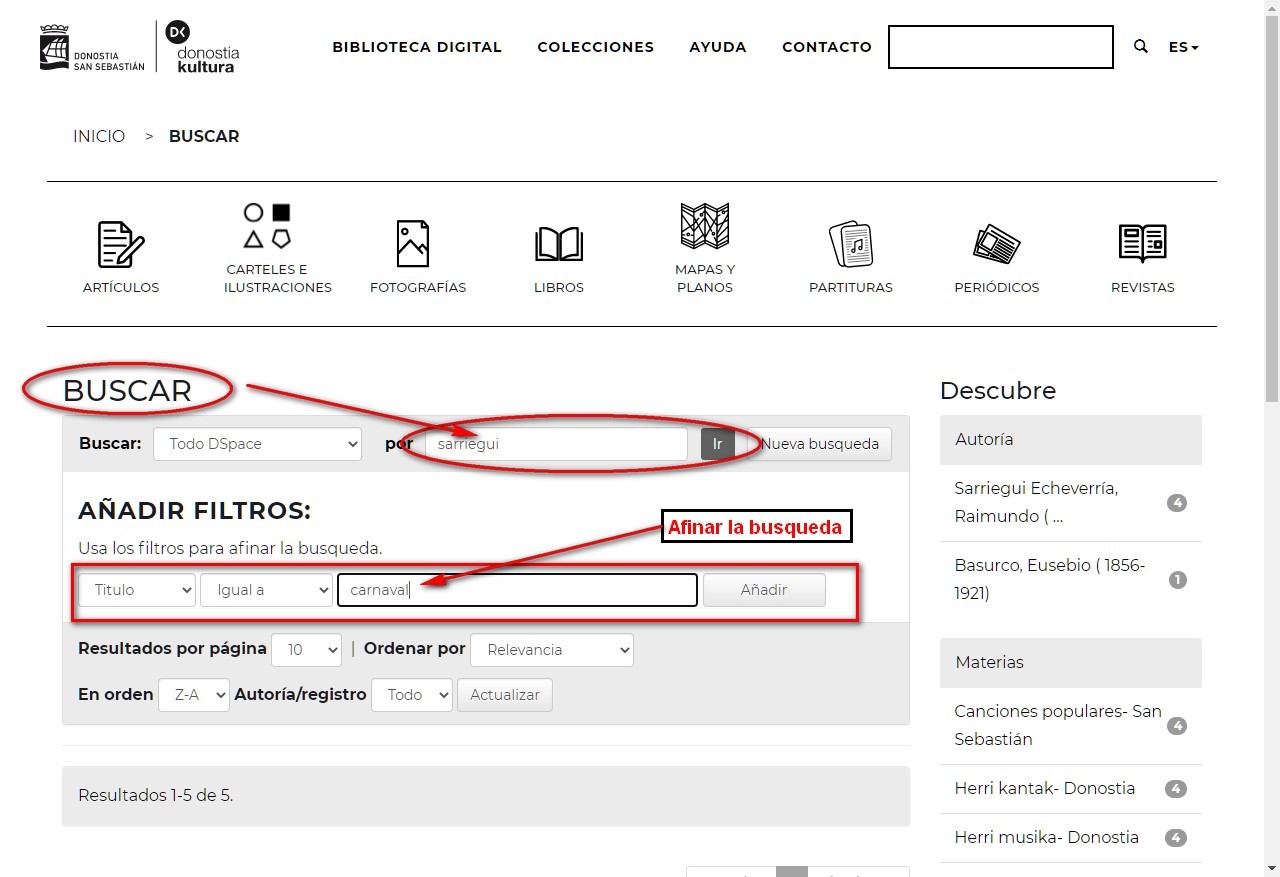Open the Biblioteca Digital menu item

pyautogui.click(x=417, y=47)
